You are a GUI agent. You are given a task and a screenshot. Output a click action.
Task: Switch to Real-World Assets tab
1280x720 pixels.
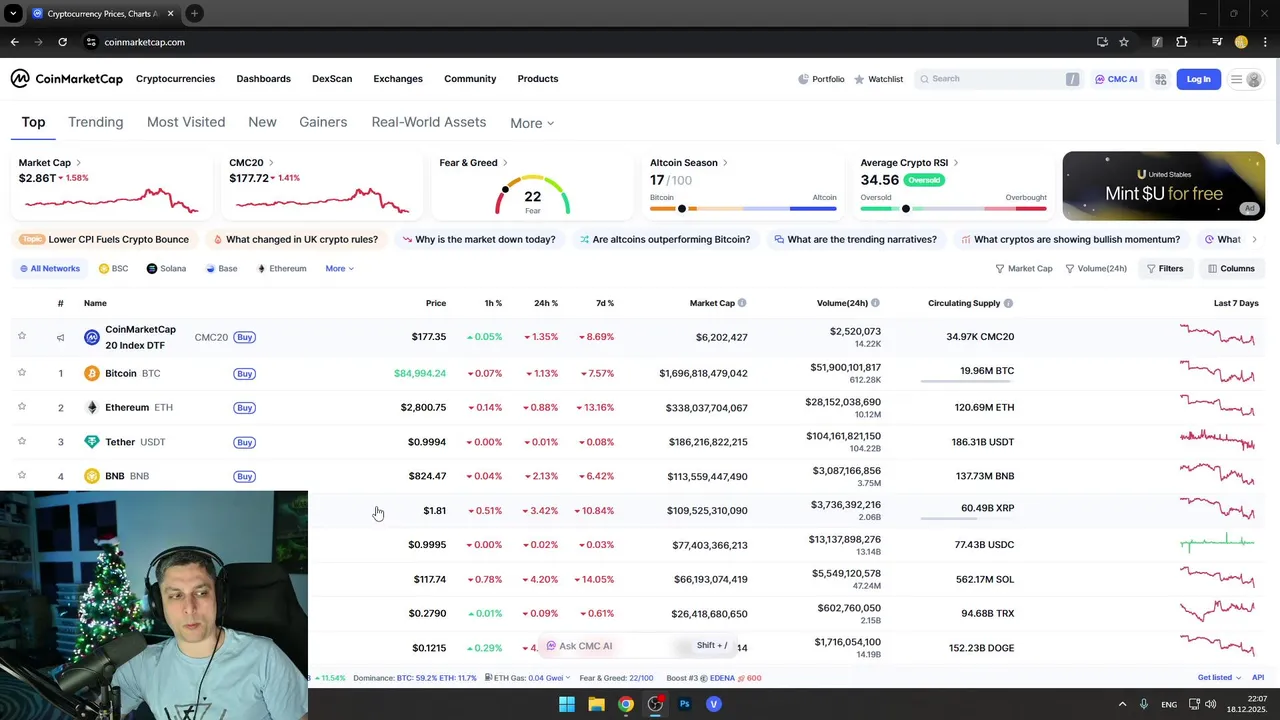click(x=429, y=122)
